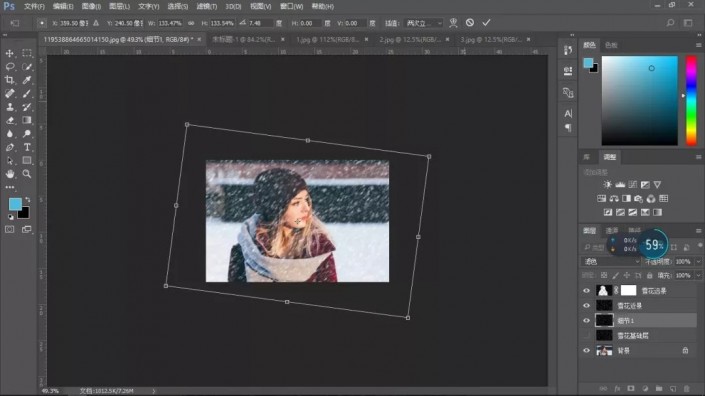The height and width of the screenshot is (396, 705).
Task: Select the 雪花远景 layer thumbnail with mask
Action: click(x=603, y=290)
